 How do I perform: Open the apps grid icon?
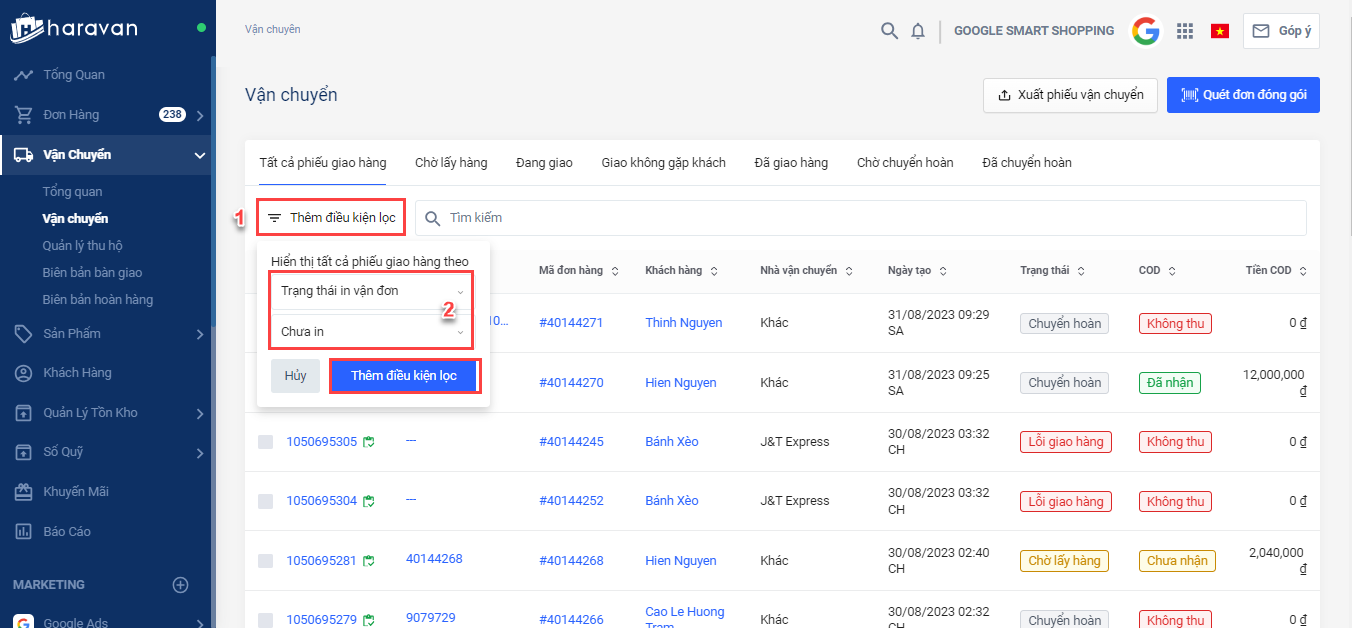click(1185, 31)
